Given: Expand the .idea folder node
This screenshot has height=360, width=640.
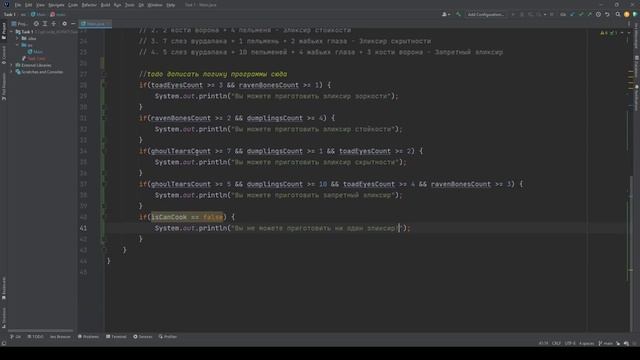Looking at the screenshot, I should (x=18, y=38).
